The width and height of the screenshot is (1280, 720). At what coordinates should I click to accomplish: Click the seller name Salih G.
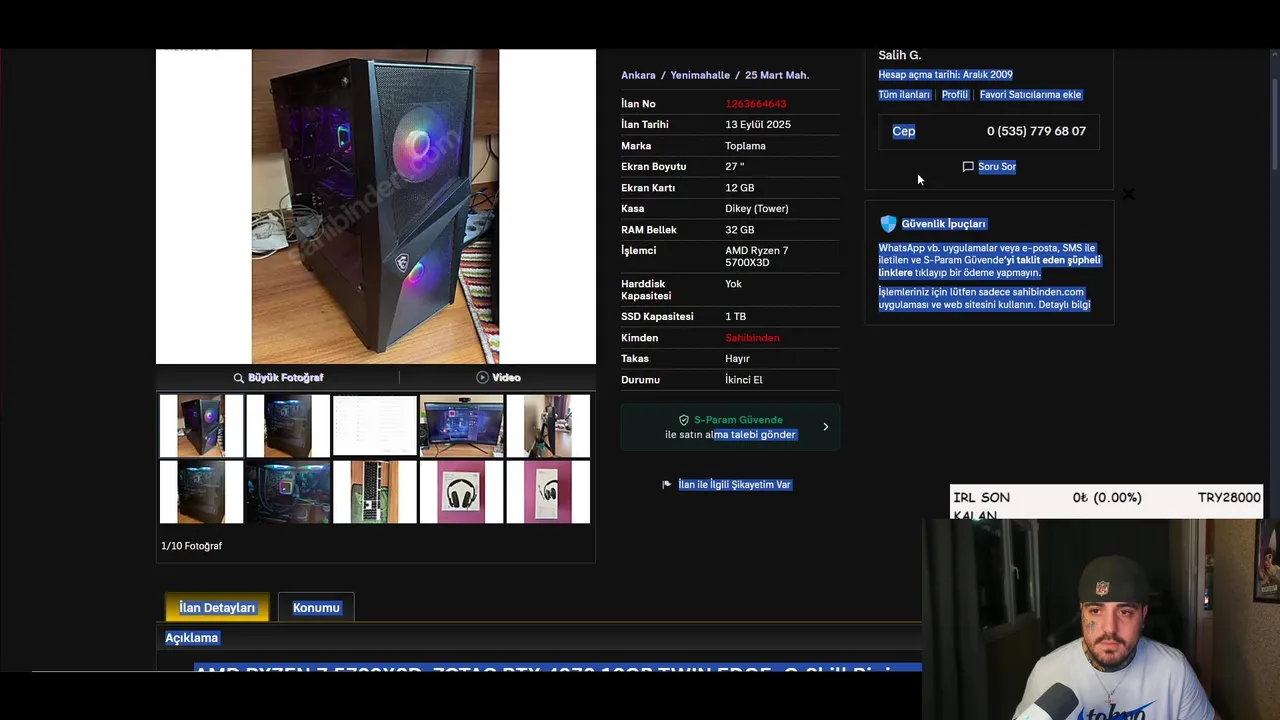coord(900,55)
